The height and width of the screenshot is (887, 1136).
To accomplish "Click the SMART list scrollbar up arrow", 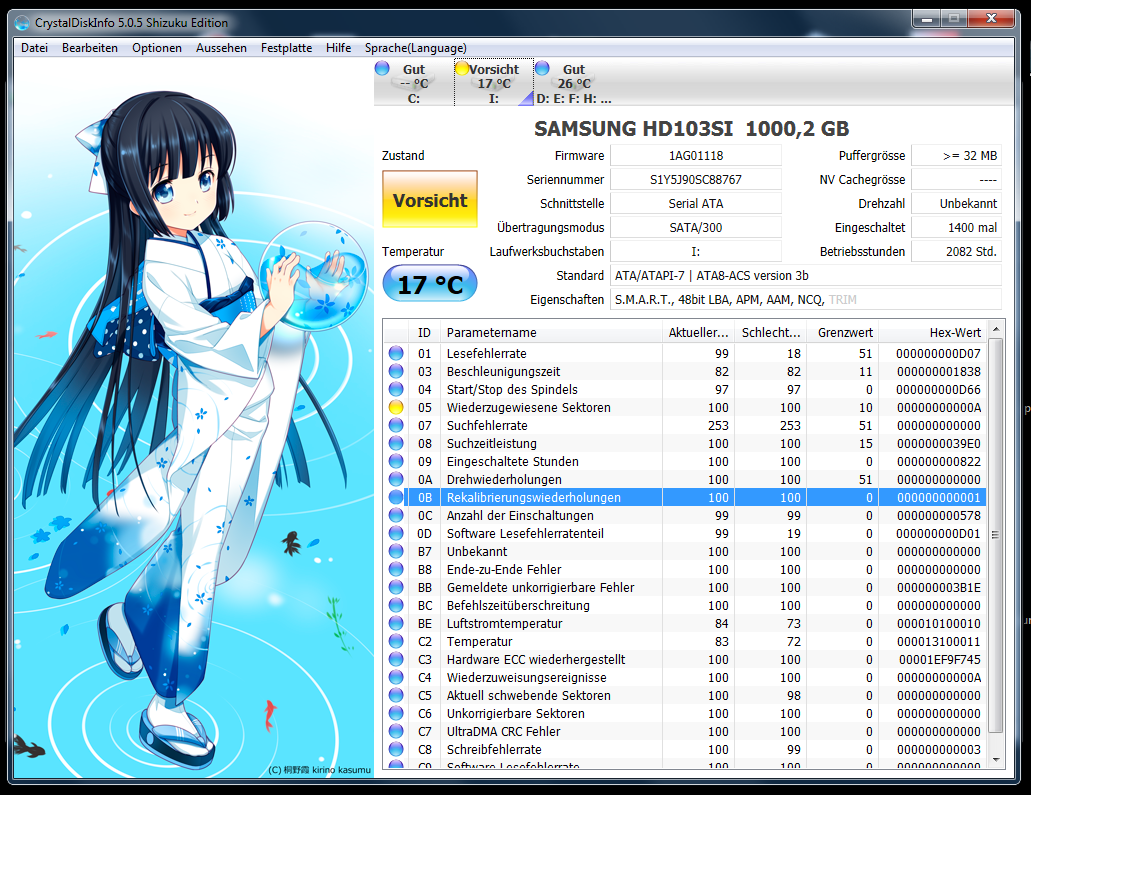I will click(995, 329).
